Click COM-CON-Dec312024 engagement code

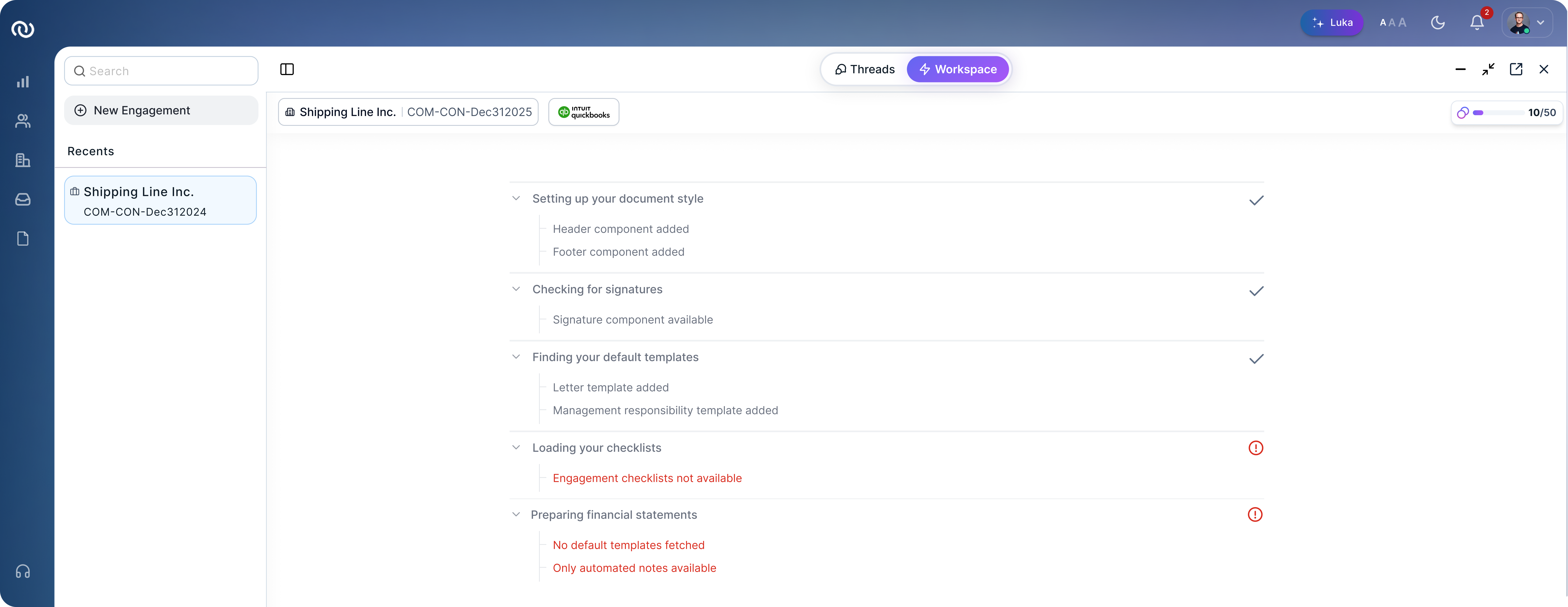[x=145, y=212]
